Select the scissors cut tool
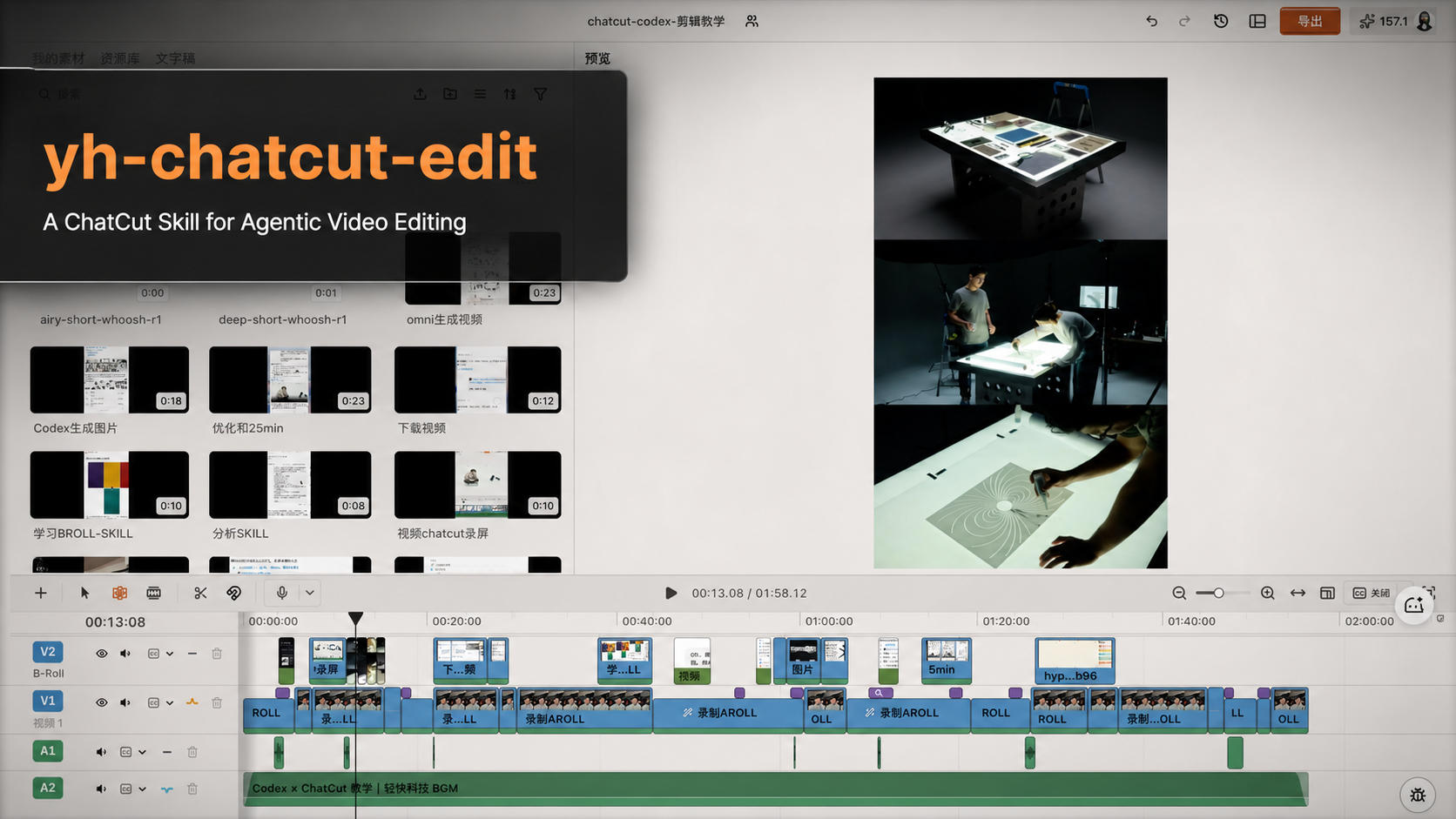 pyautogui.click(x=200, y=593)
